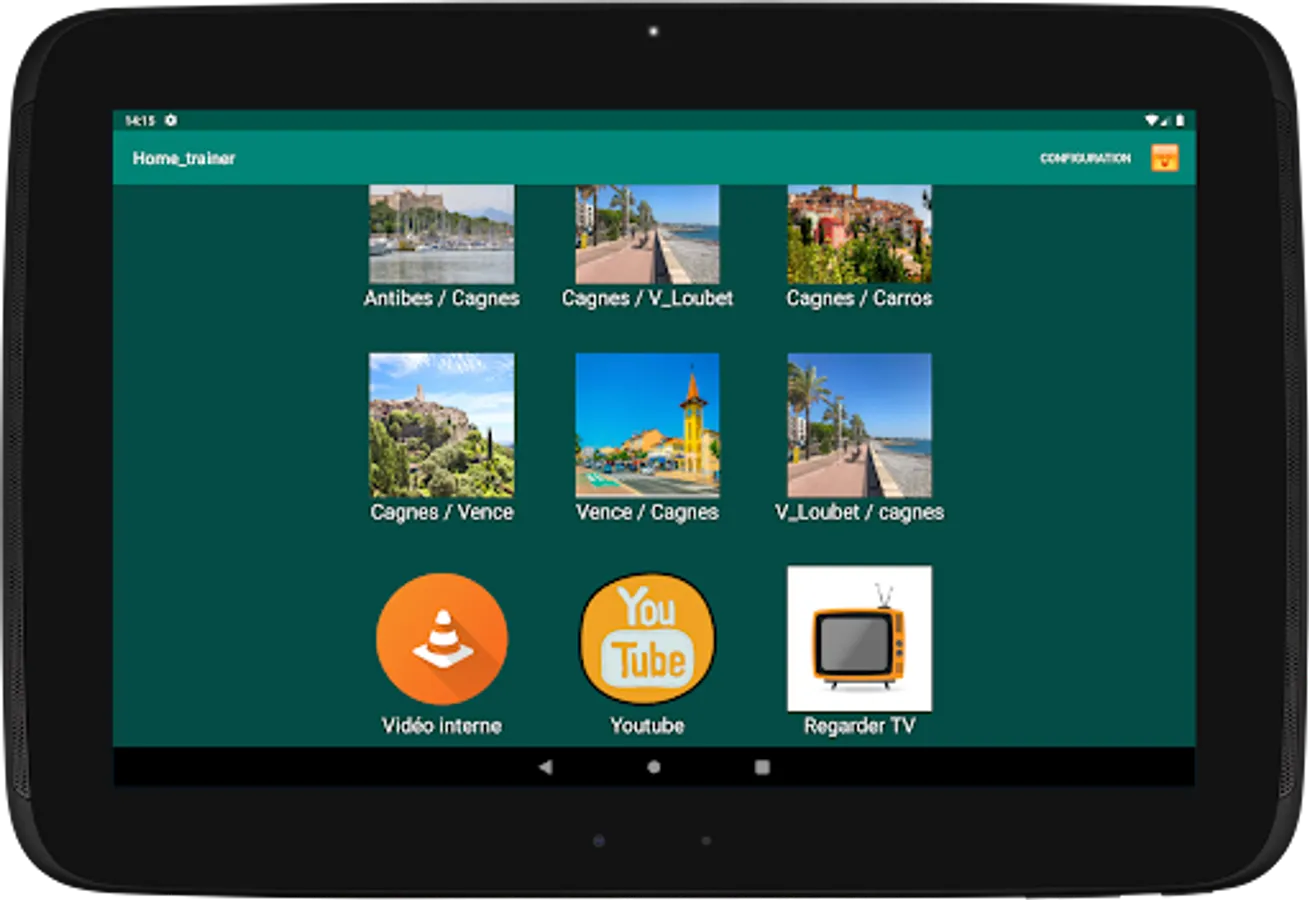Tap the Android home circle button
1309x900 pixels.
tap(654, 767)
